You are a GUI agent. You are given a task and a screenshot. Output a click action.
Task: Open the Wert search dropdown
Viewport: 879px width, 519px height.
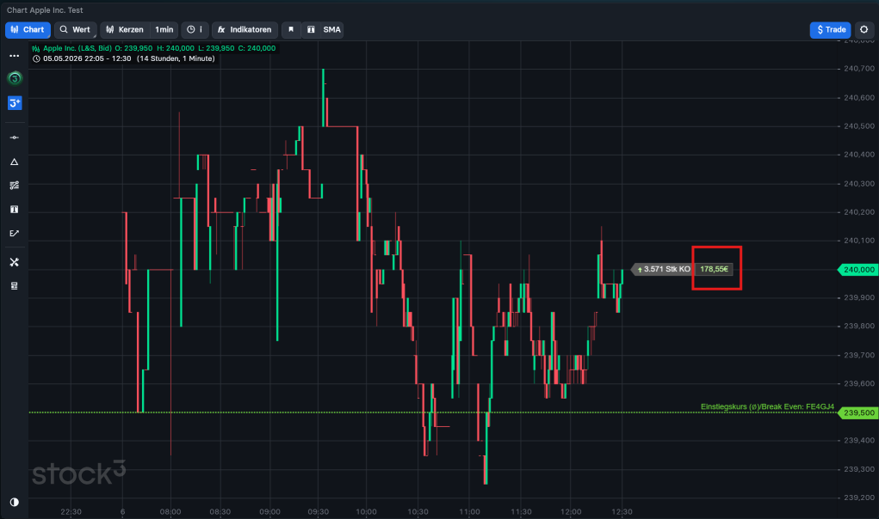[x=75, y=30]
